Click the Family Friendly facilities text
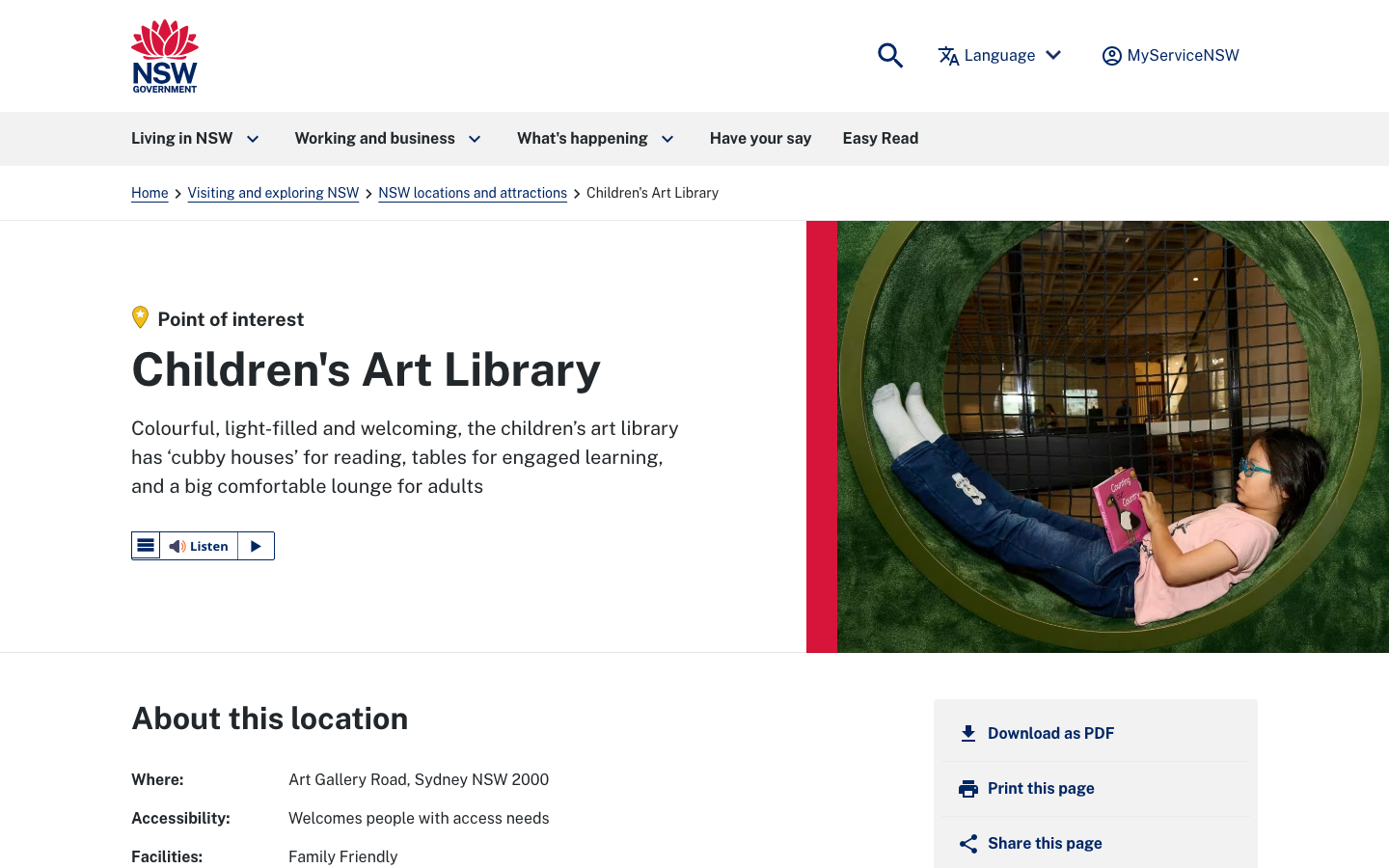Viewport: 1389px width, 868px height. pyautogui.click(x=342, y=856)
